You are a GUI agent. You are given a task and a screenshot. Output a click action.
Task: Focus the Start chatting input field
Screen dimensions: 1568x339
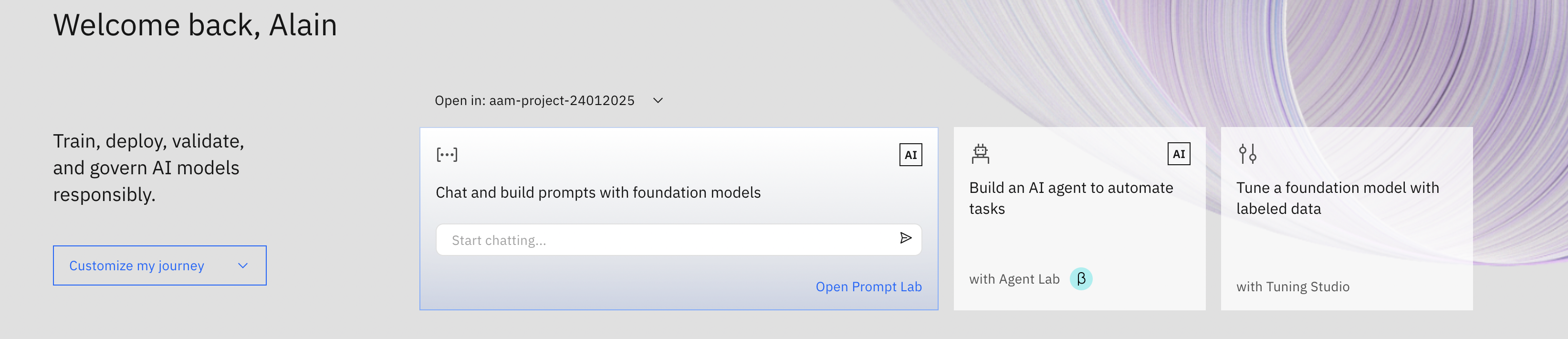[679, 240]
